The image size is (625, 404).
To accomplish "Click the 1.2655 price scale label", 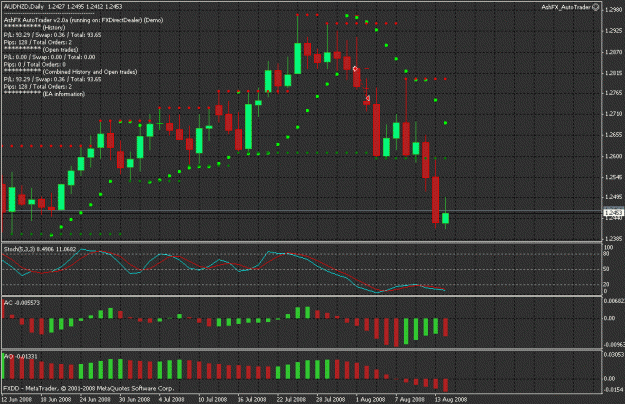I will [x=613, y=135].
